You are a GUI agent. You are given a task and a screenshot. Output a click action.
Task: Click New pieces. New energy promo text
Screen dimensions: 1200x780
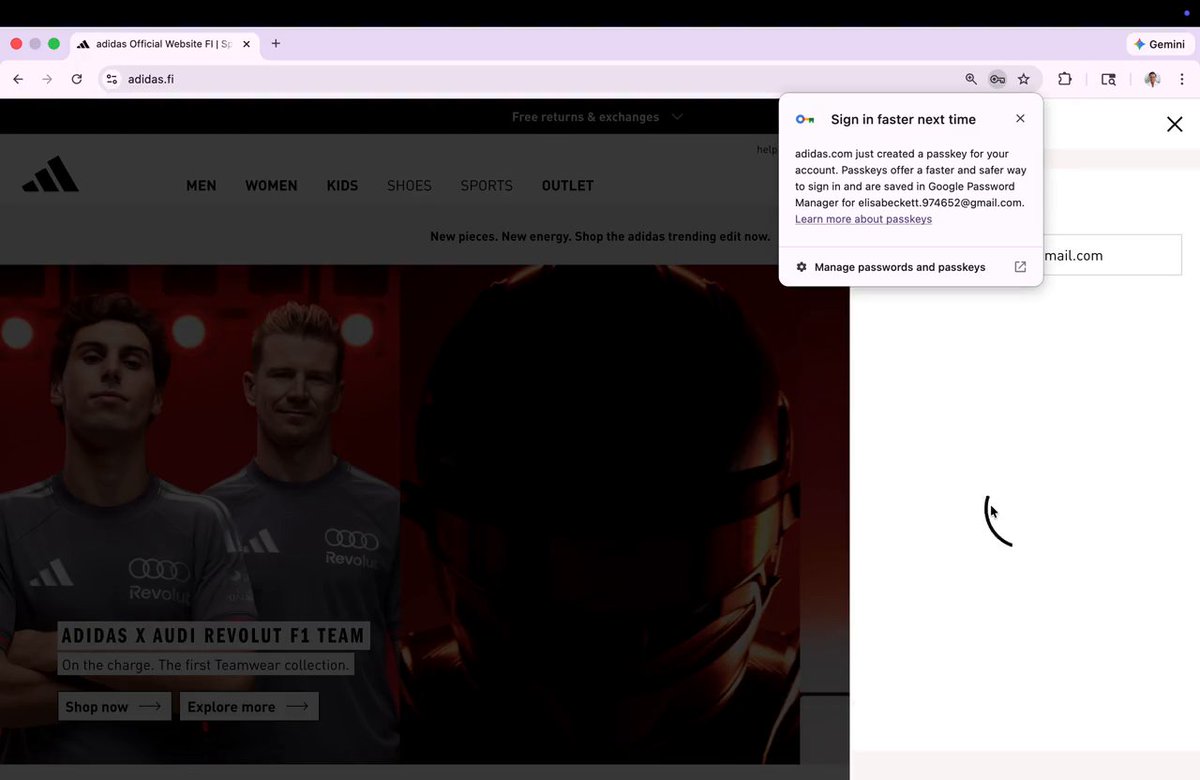(x=600, y=237)
